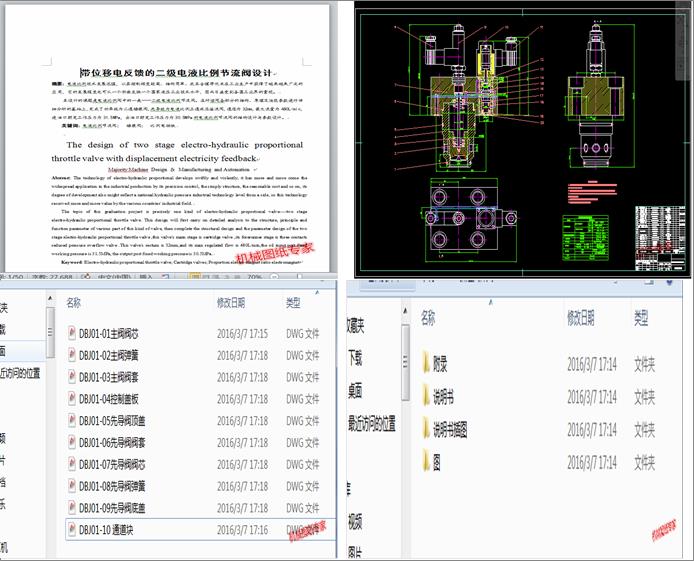
Task: Click the red technical notes in CAD drawing
Action: pos(592,192)
